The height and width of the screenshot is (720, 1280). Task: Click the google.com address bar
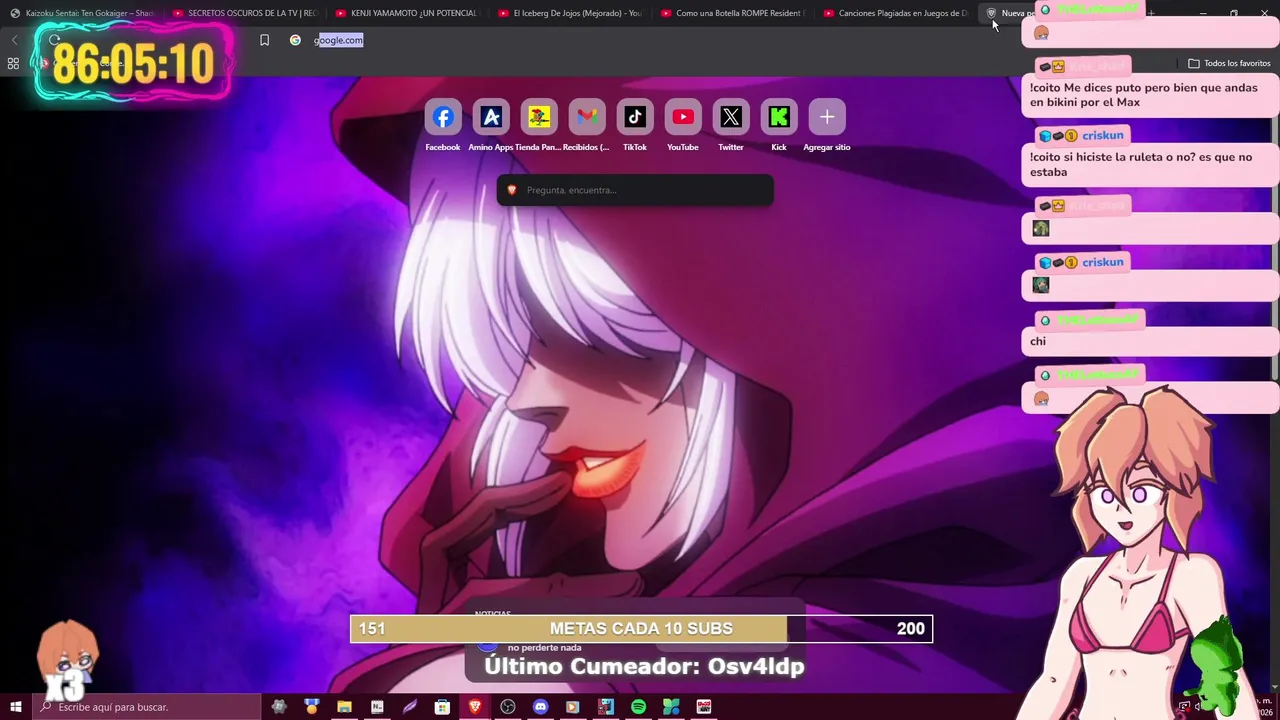pyautogui.click(x=338, y=40)
